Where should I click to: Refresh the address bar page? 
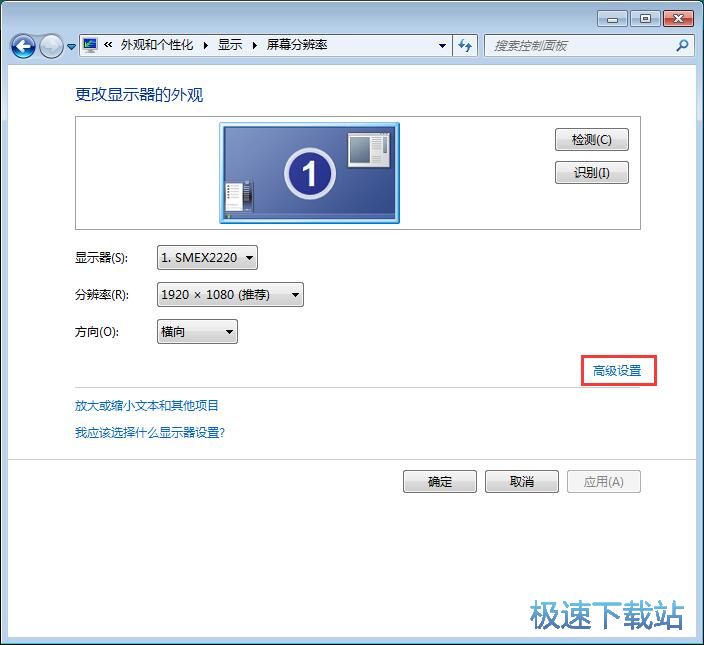465,45
